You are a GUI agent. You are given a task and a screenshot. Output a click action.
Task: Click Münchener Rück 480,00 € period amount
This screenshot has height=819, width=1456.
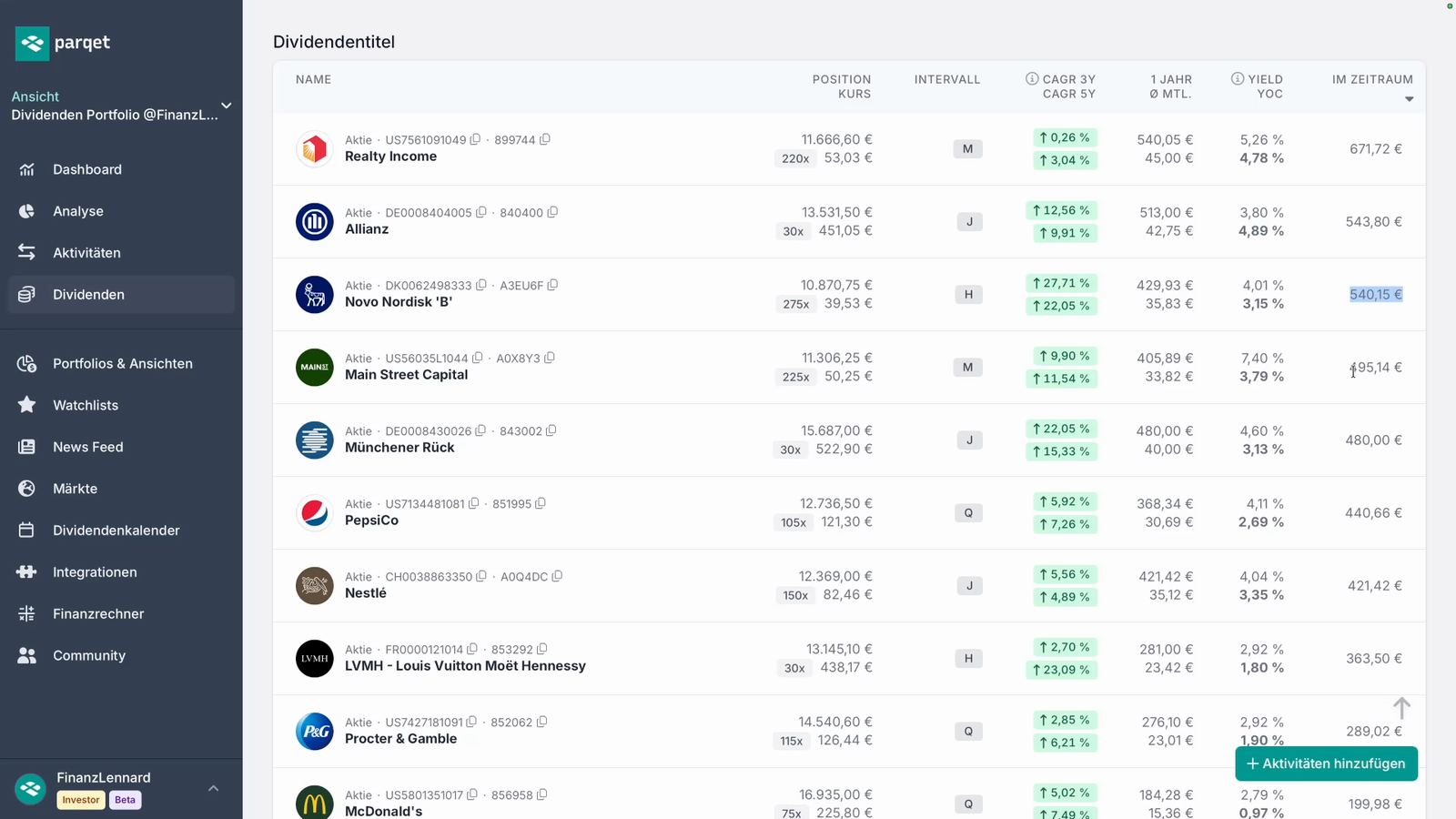pos(1374,440)
